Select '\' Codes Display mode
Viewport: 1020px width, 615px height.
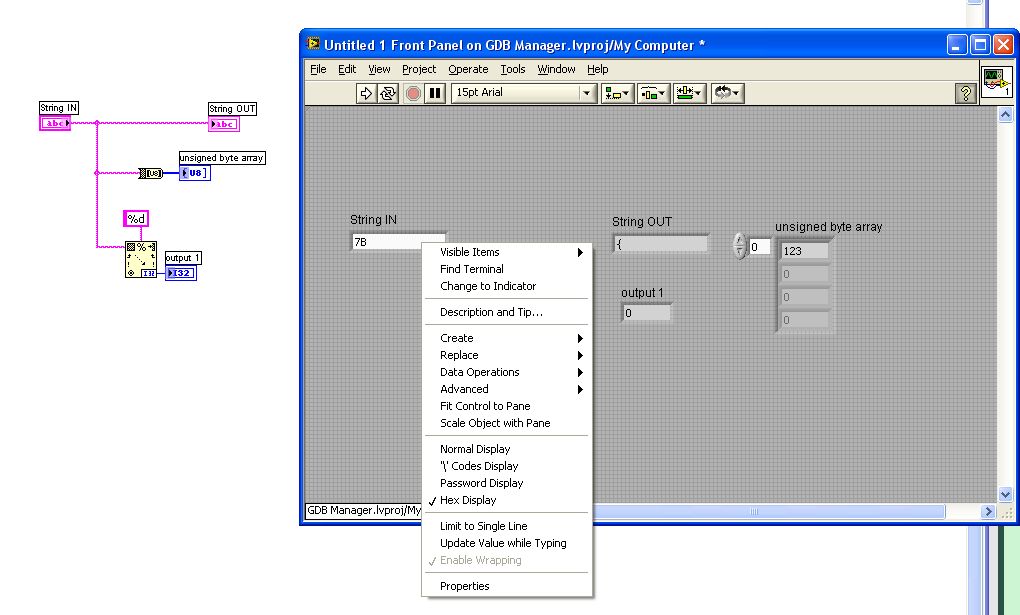point(507,466)
